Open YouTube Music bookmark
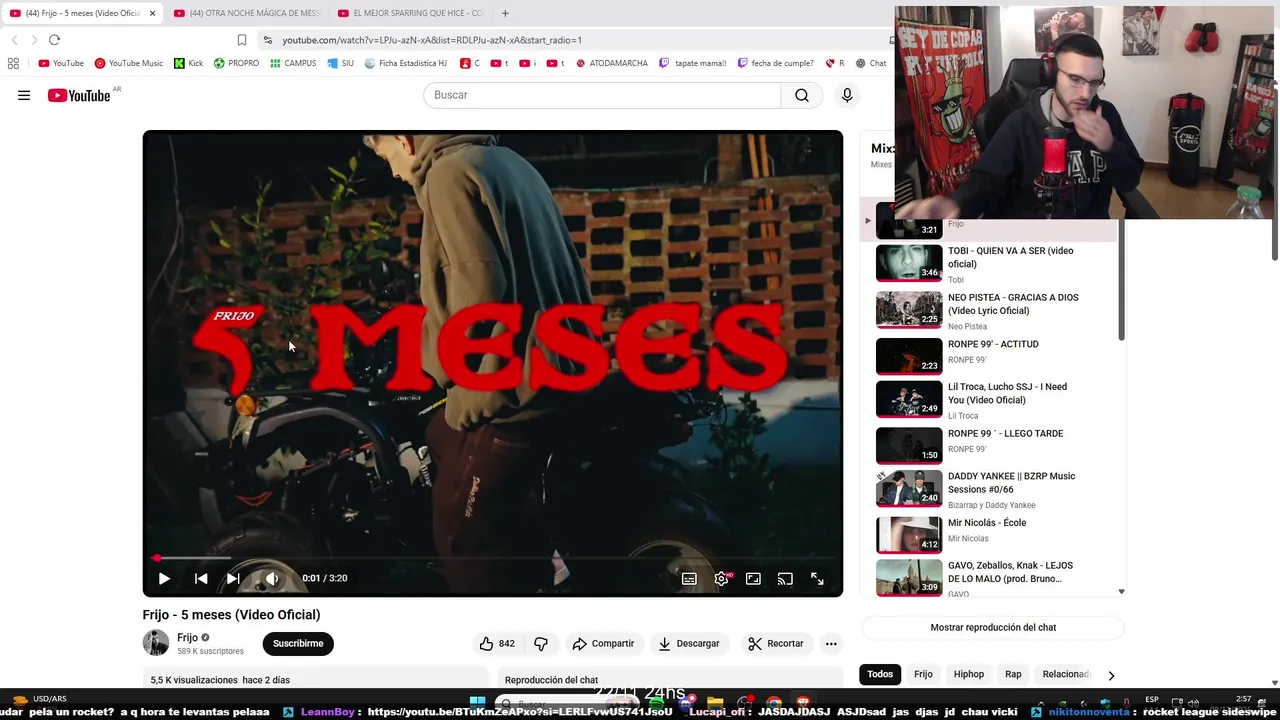The image size is (1280, 720). tap(128, 63)
